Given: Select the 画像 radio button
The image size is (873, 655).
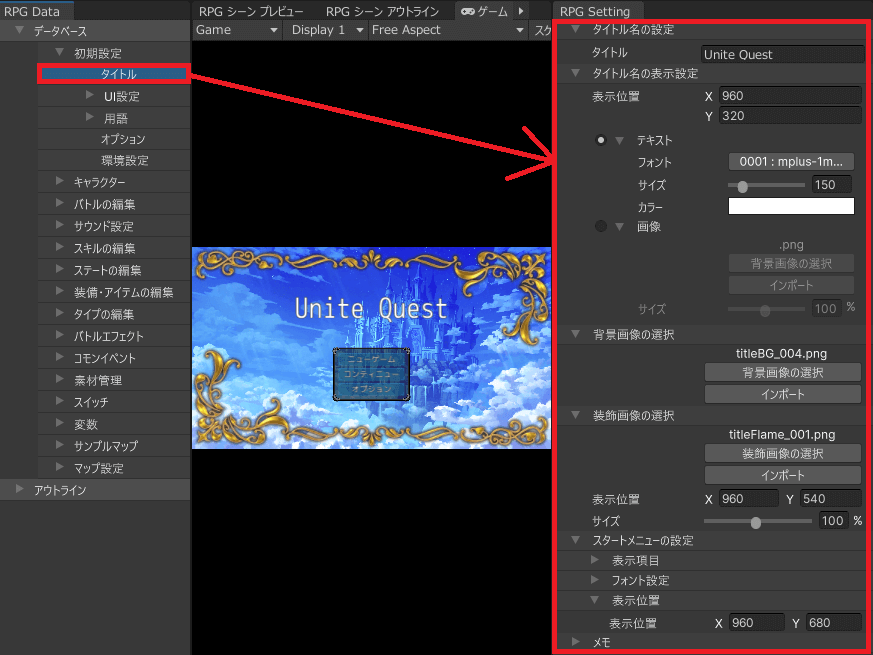Looking at the screenshot, I should (601, 226).
